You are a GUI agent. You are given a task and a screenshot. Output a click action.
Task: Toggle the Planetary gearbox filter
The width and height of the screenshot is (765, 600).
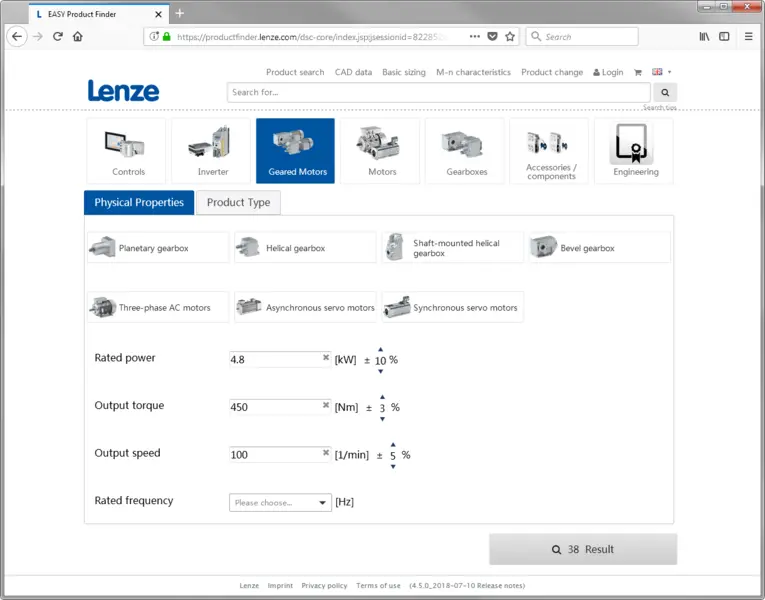pyautogui.click(x=158, y=248)
